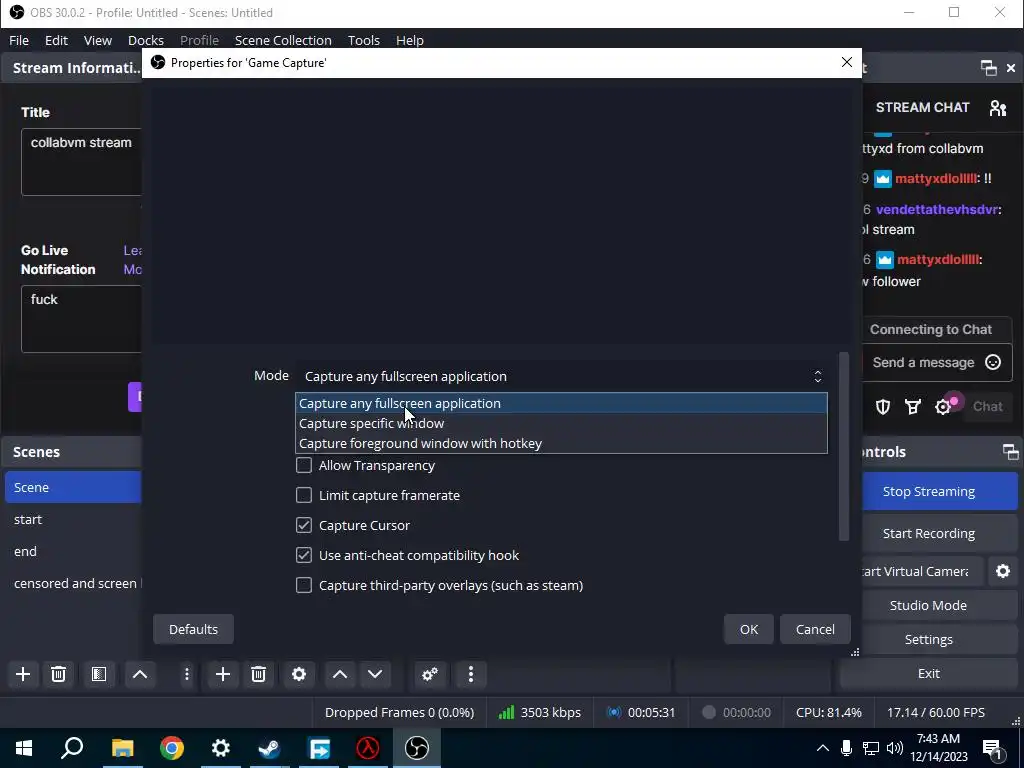
Task: Cancel the Game Capture properties dialog
Action: [815, 630]
